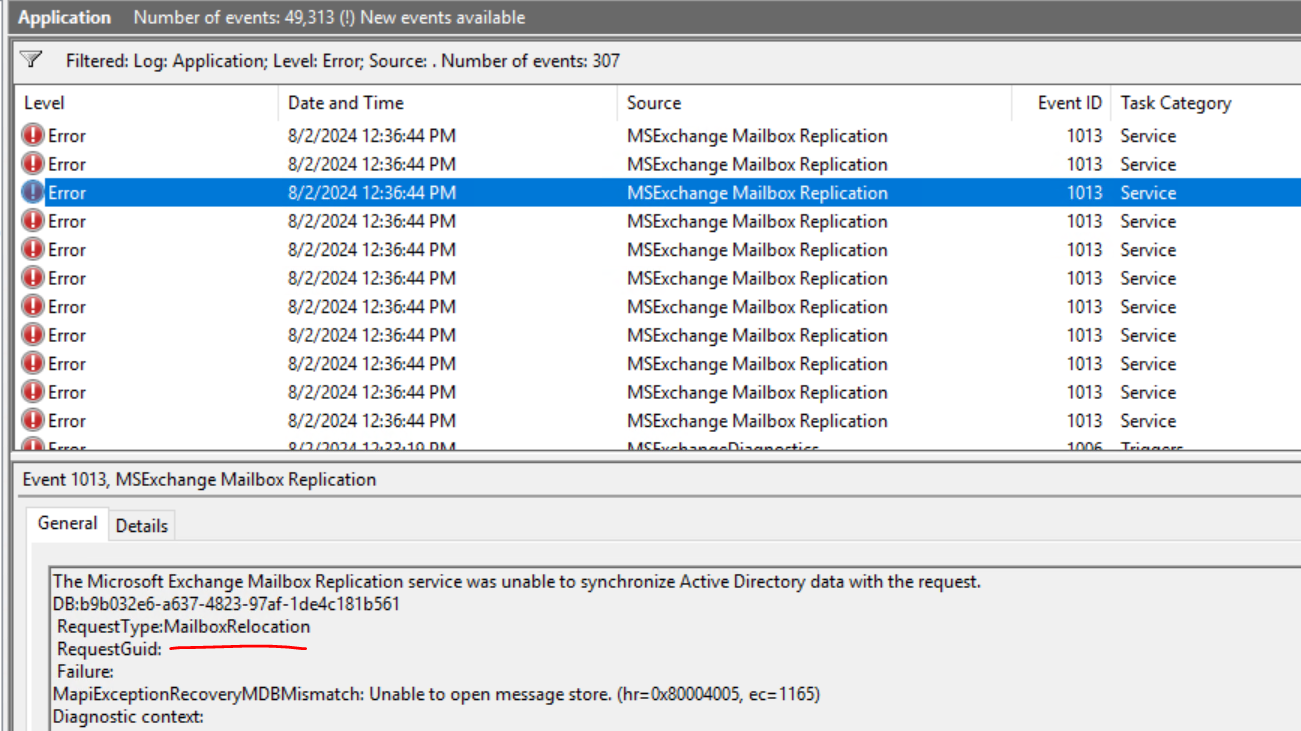Click the 'RequestGuid:' label

pyautogui.click(x=109, y=650)
